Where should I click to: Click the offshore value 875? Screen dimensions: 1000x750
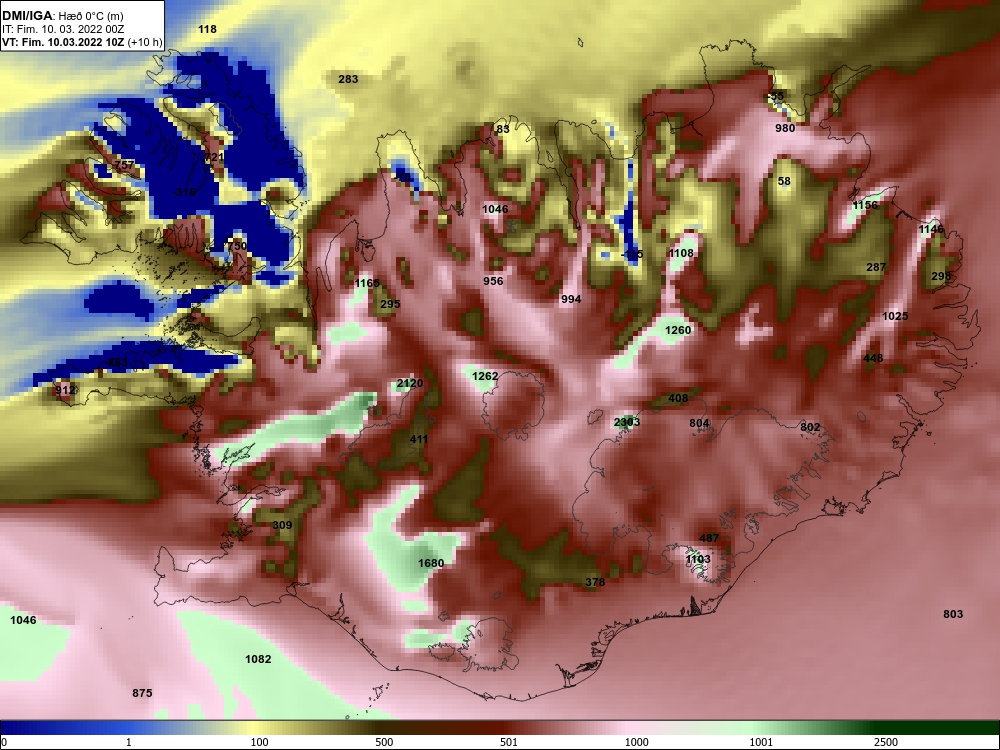coord(142,693)
